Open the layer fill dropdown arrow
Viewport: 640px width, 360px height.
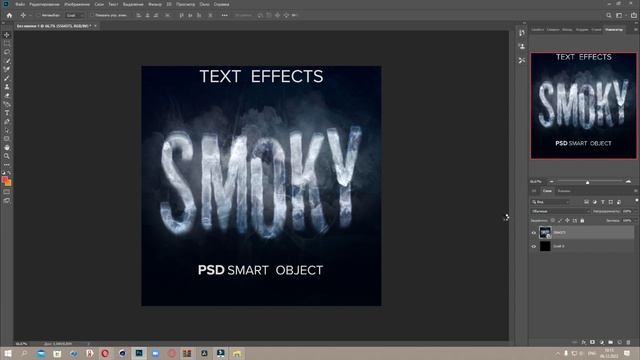pyautogui.click(x=636, y=220)
